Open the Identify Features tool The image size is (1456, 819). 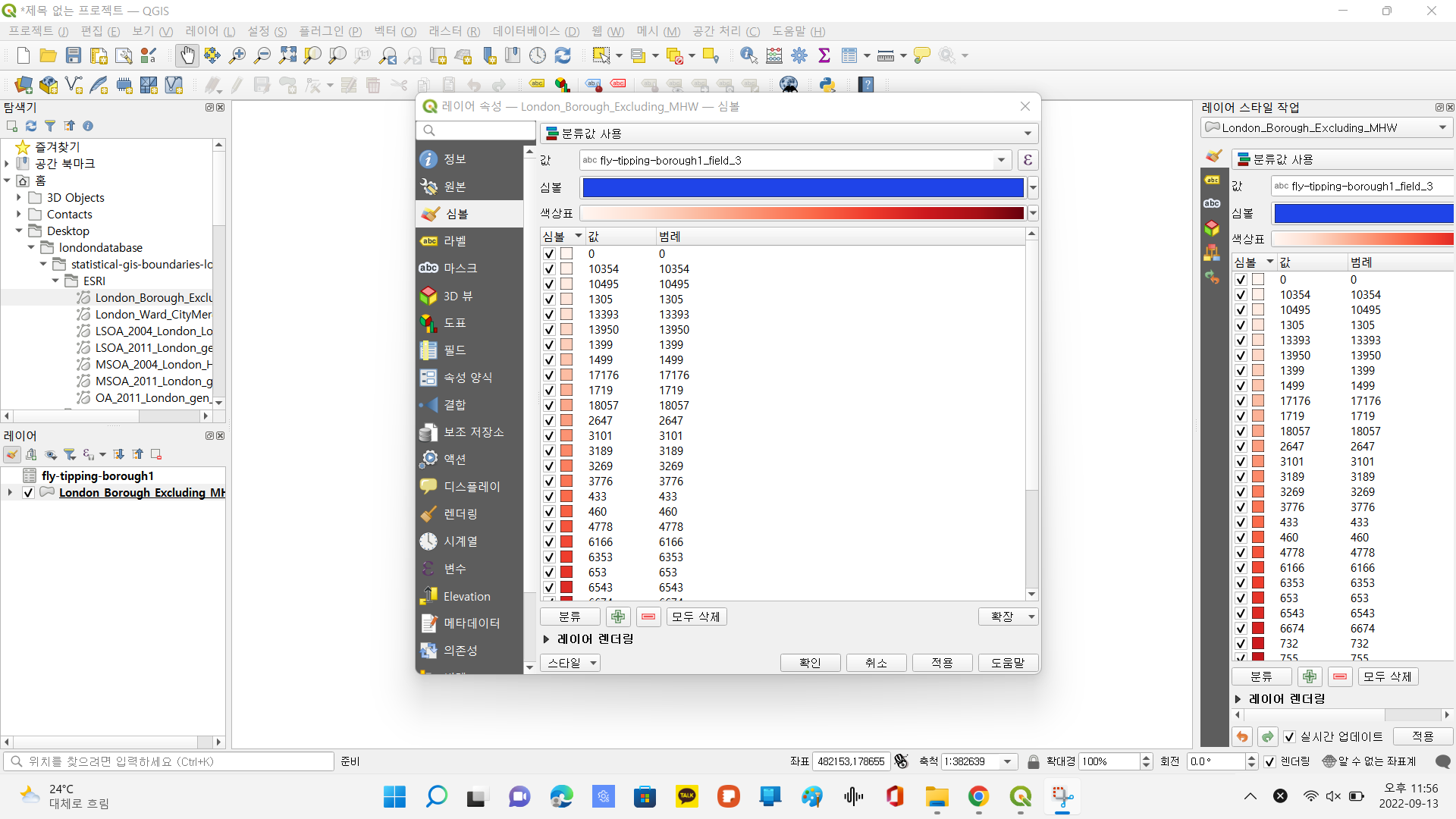click(748, 55)
